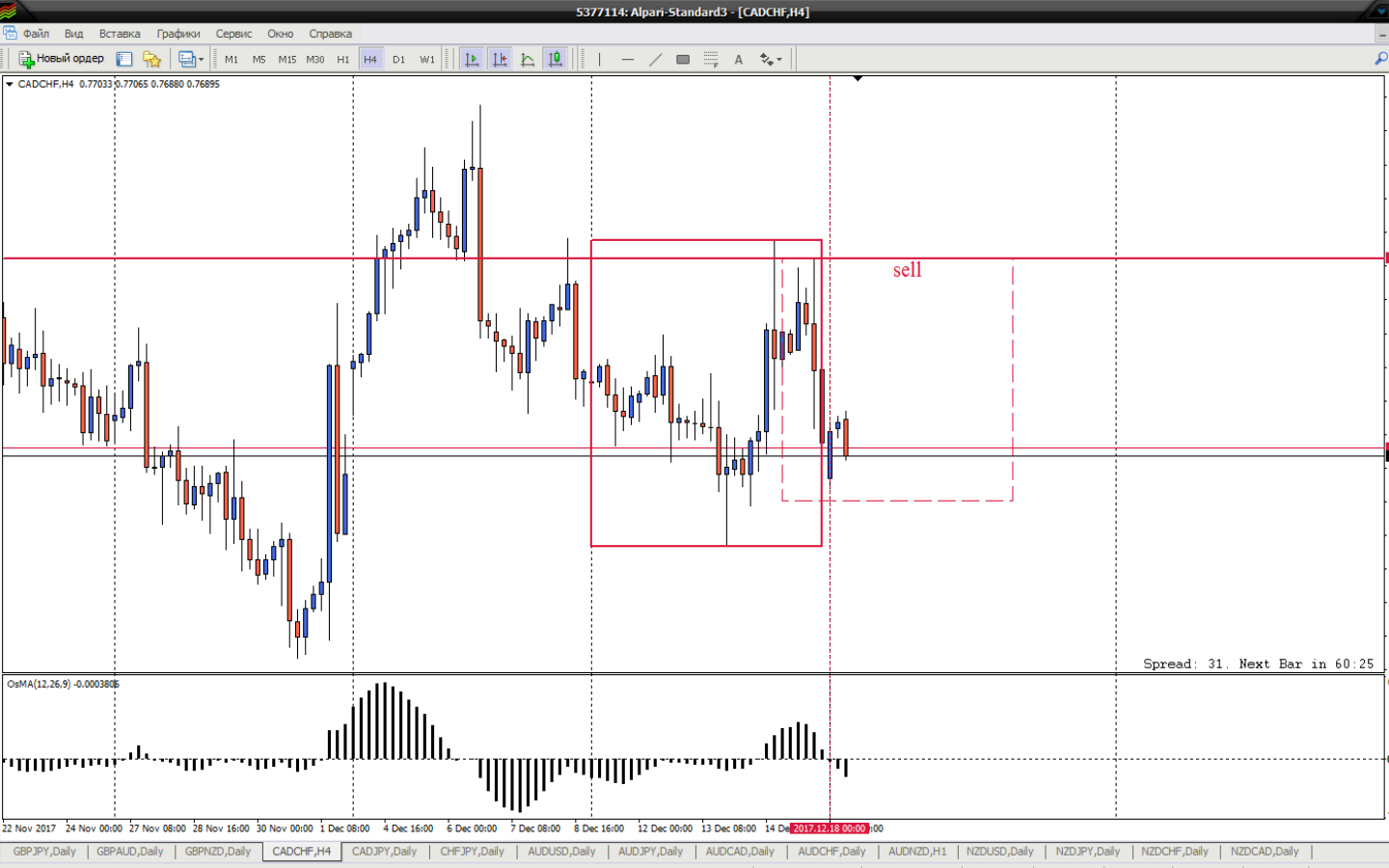This screenshot has height=868, width=1389.
Task: Switch to CADJPY,Daily chart tab
Action: (384, 852)
